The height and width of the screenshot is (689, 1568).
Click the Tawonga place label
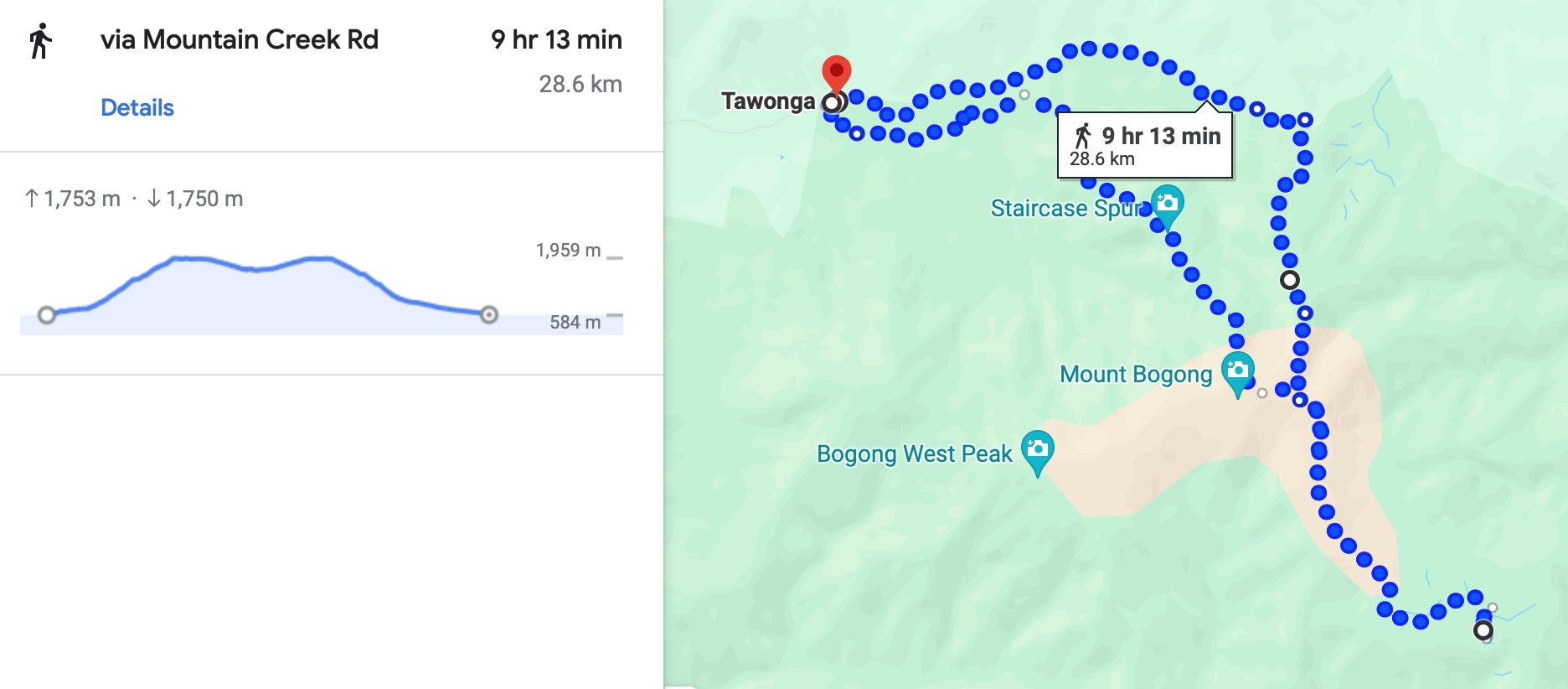click(768, 101)
